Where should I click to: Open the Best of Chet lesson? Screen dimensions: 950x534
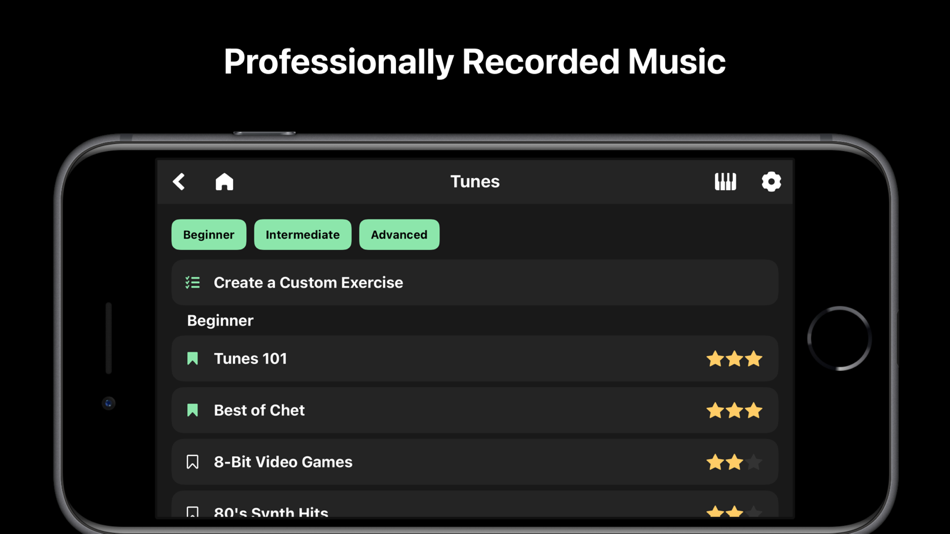pos(475,410)
